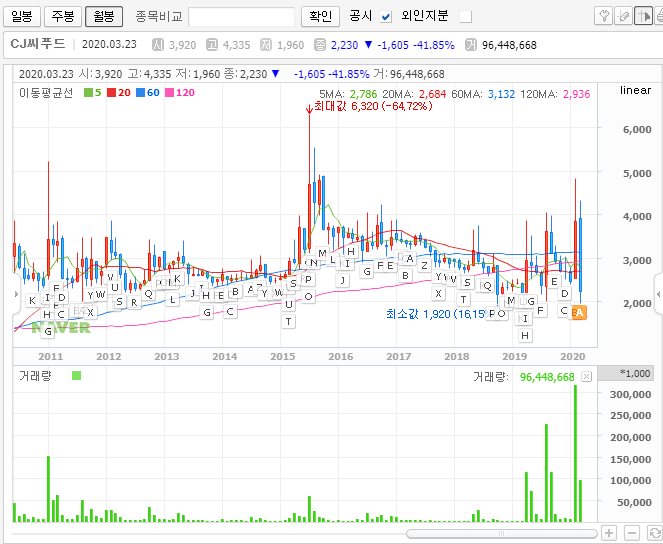Toggle the crosshair cursor tool

(643, 16)
